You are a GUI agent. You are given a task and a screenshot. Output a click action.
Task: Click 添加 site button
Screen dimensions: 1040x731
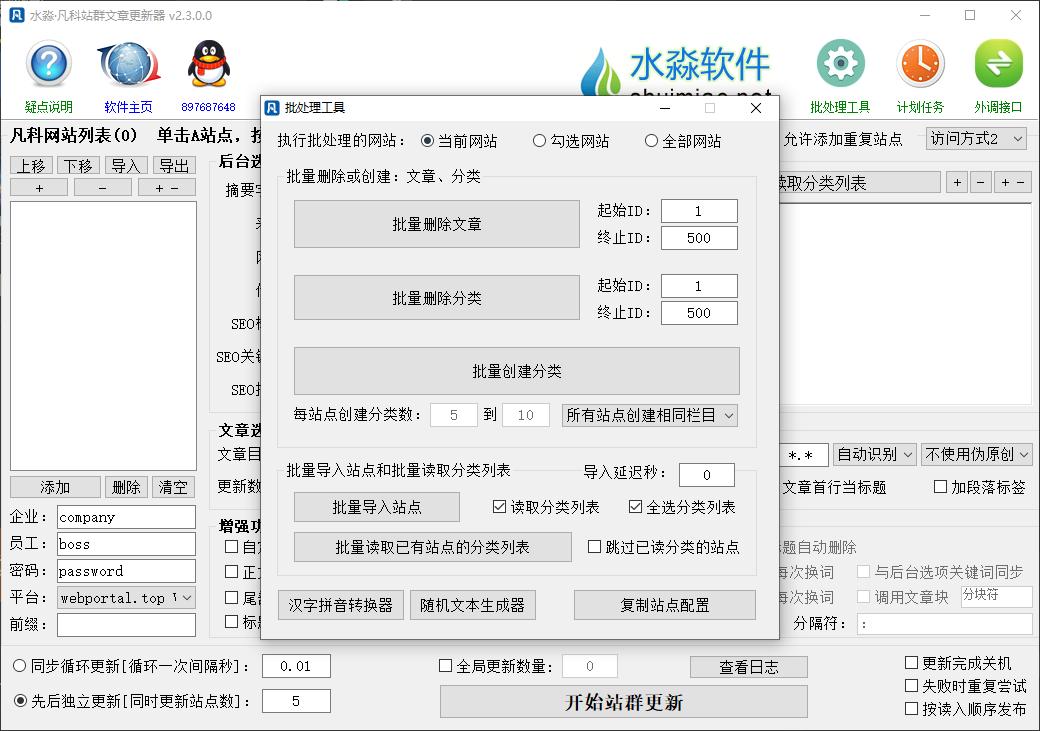click(x=55, y=487)
